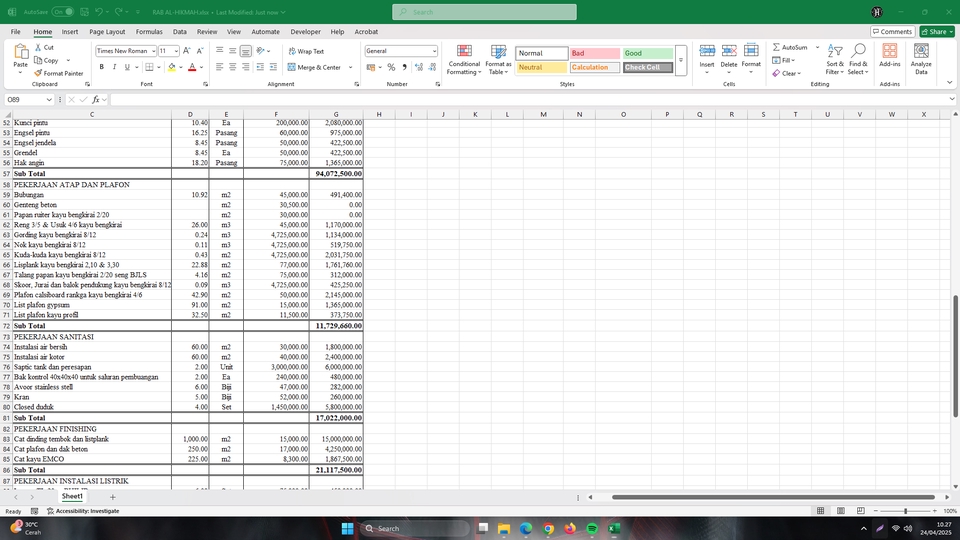
Task: Open the File menu
Action: (15, 32)
